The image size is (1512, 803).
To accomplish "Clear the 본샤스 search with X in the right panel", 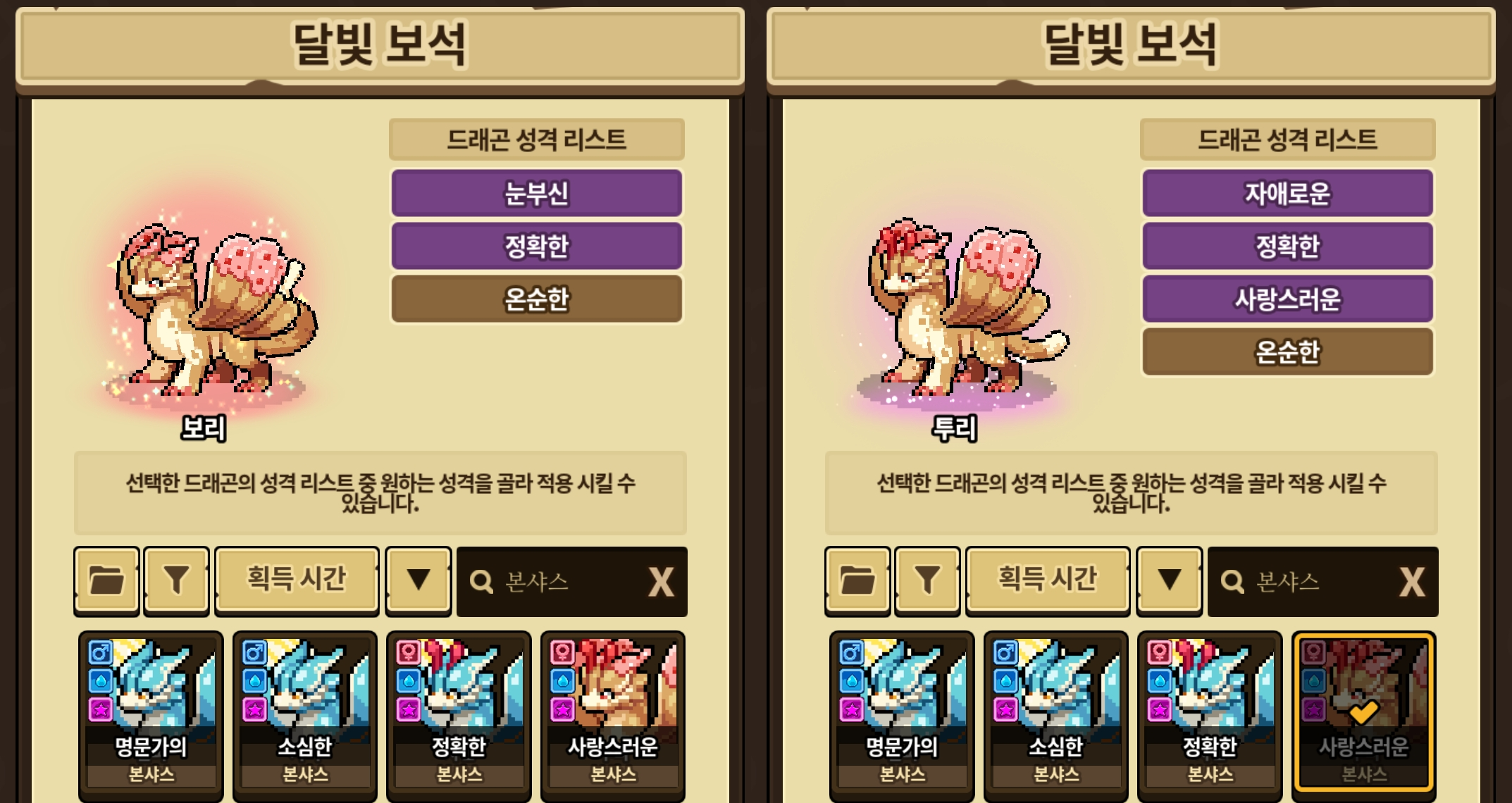I will [x=1412, y=582].
